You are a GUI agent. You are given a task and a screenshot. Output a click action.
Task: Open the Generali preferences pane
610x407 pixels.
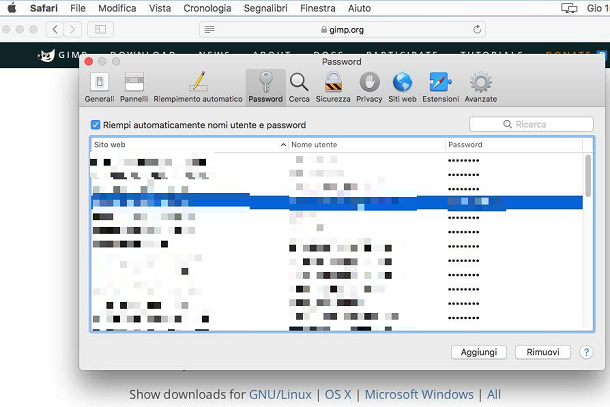[x=99, y=88]
